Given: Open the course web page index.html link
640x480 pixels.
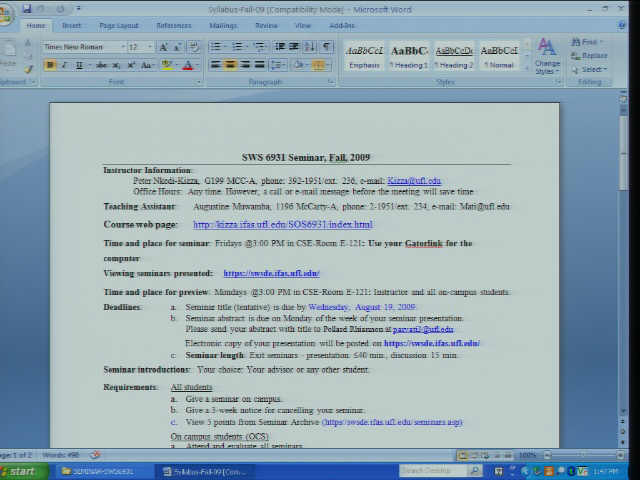Looking at the screenshot, I should [282, 224].
